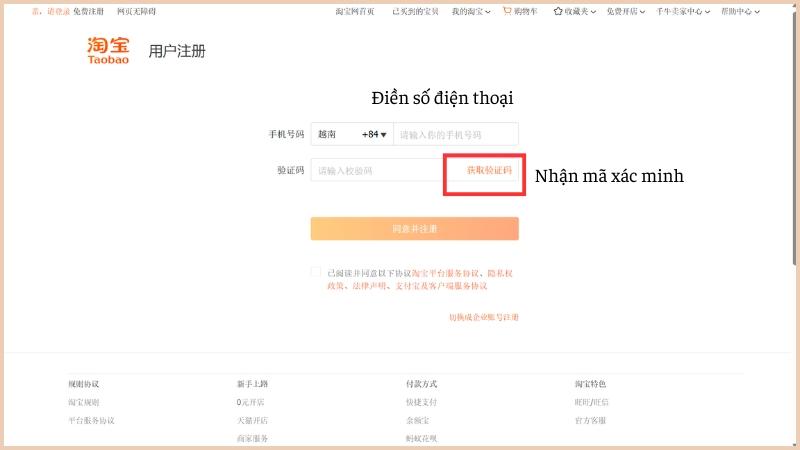Open 快捷支付 footer link
Image resolution: width=800 pixels, height=450 pixels.
coord(421,402)
